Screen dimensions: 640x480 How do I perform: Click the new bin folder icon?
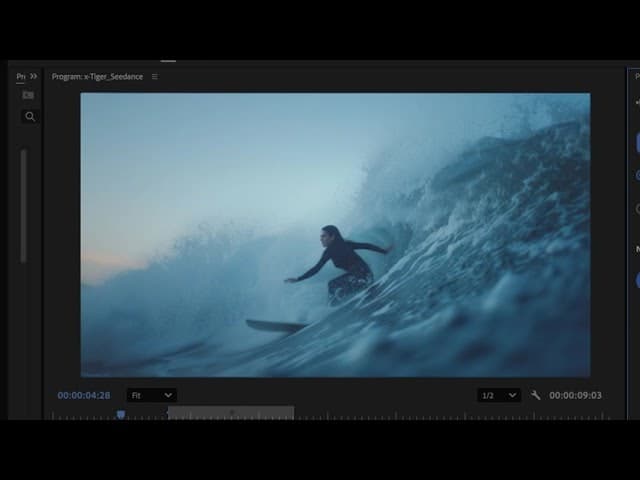(x=28, y=95)
